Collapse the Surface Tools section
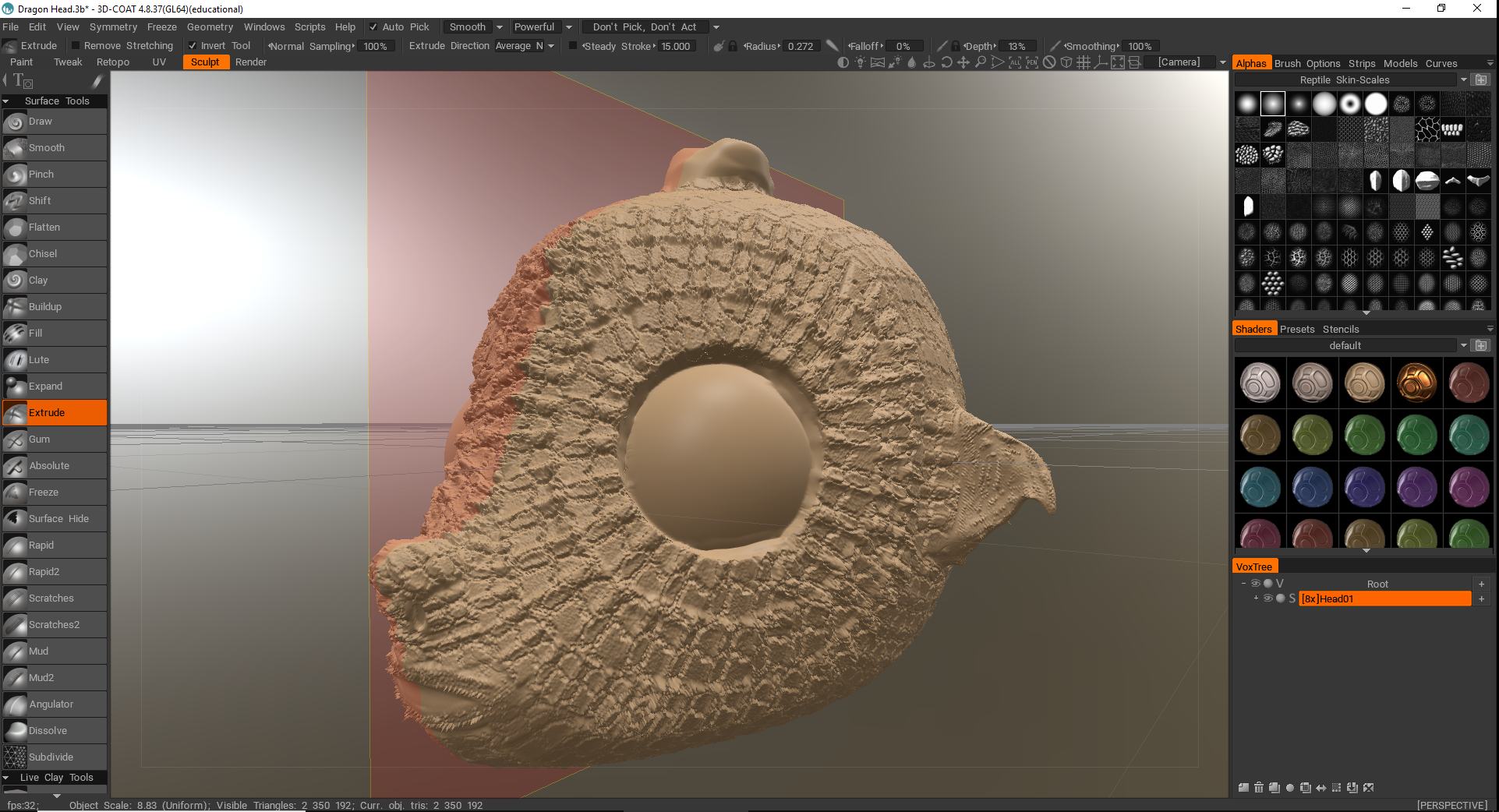This screenshot has height=812, width=1499. tap(6, 101)
